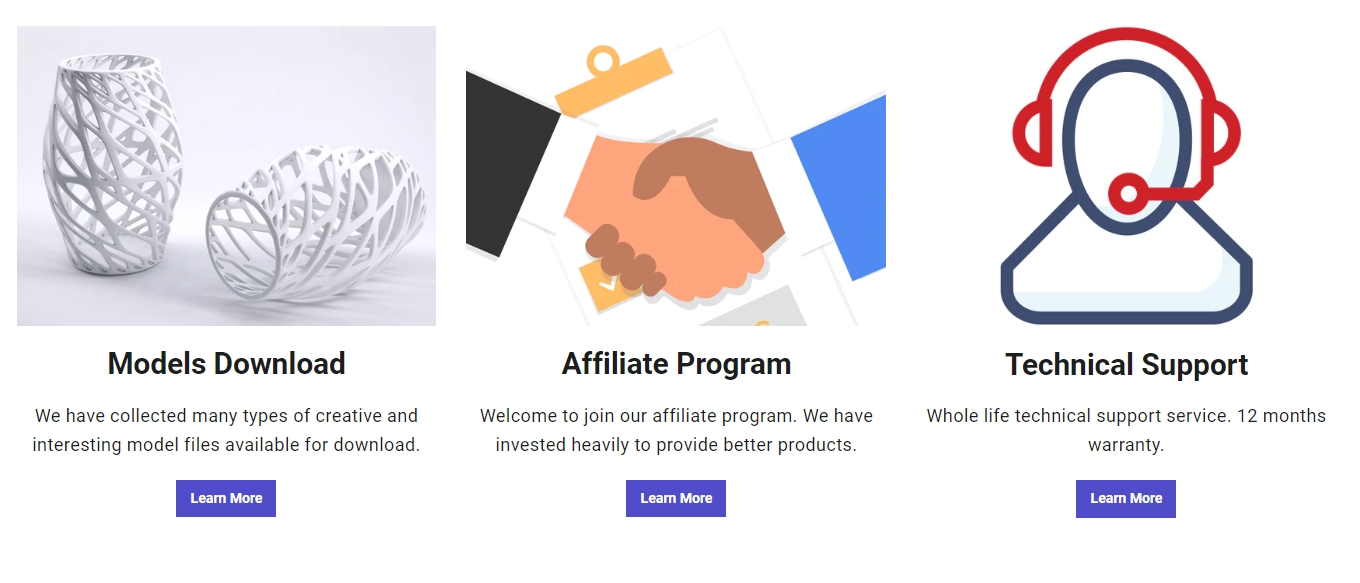Click the Models Download description text

click(x=226, y=430)
